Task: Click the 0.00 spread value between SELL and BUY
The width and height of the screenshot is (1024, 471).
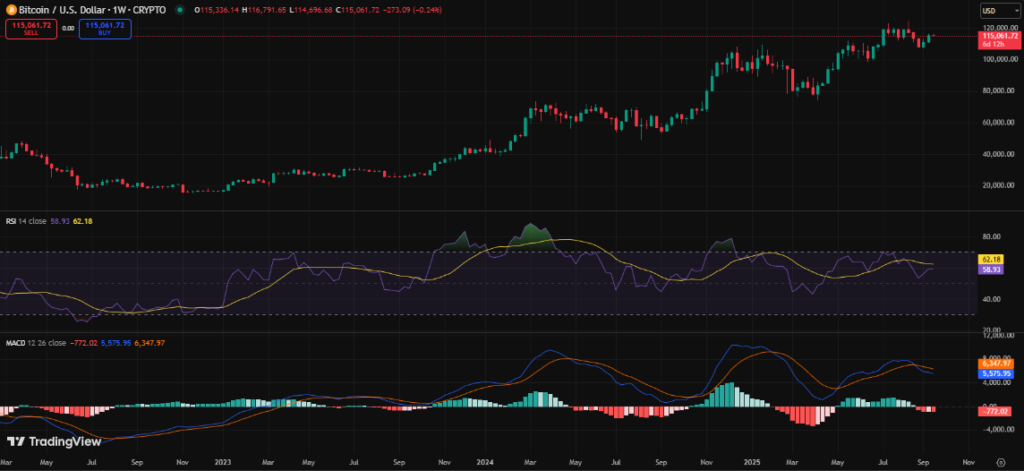Action: click(x=68, y=29)
